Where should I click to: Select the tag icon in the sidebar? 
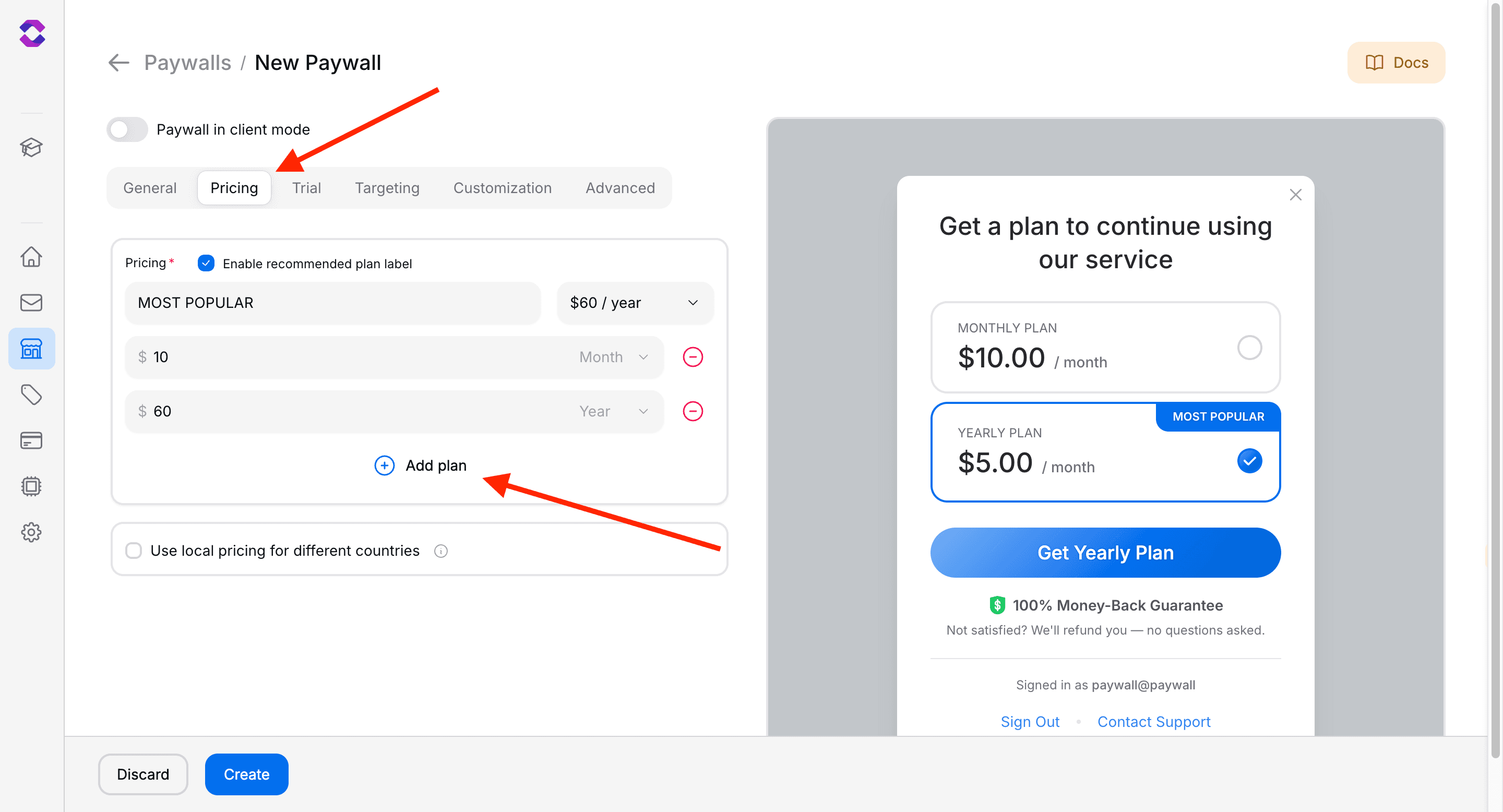pos(31,395)
